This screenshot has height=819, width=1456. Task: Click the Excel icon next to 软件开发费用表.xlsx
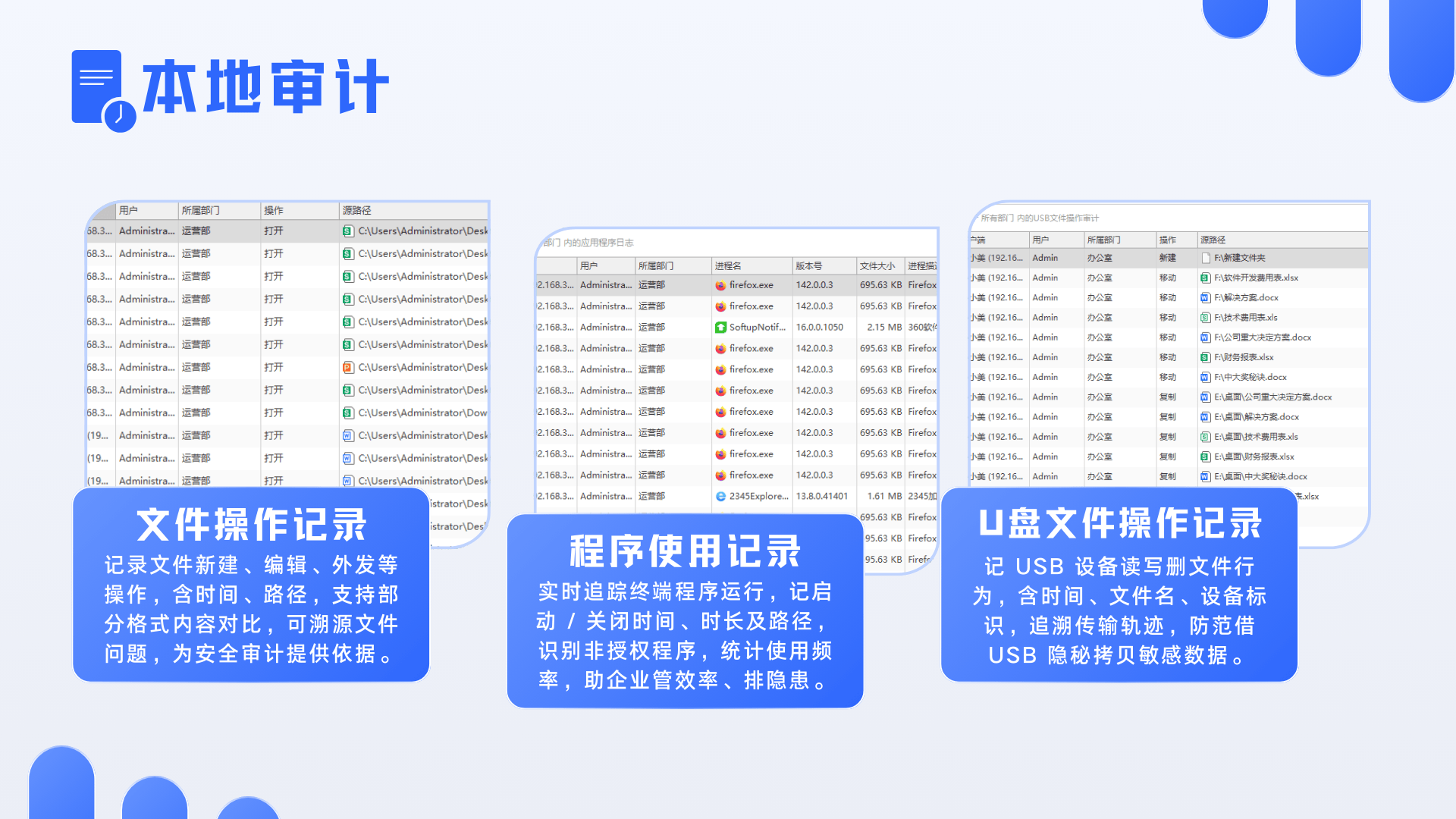point(1204,278)
